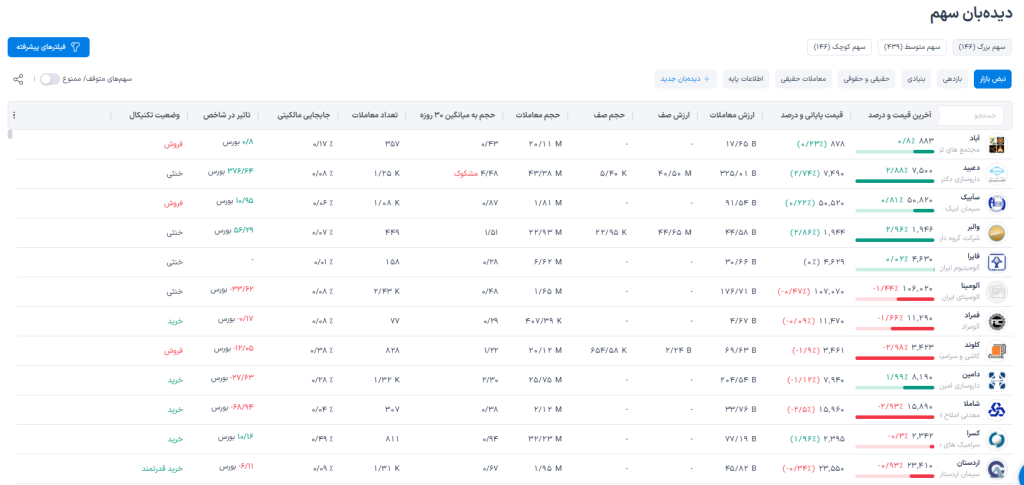Click the کلوند orange logo icon
The image size is (1024, 485).
click(996, 351)
